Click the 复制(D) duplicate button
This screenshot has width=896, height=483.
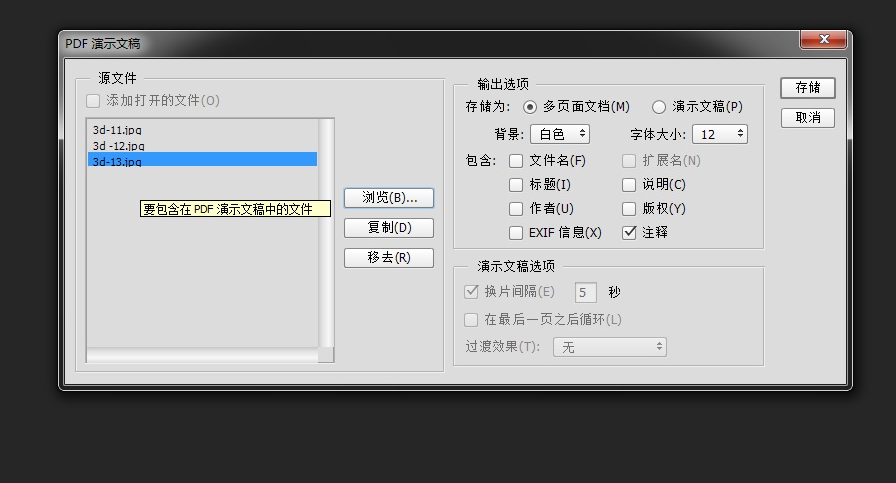point(389,227)
